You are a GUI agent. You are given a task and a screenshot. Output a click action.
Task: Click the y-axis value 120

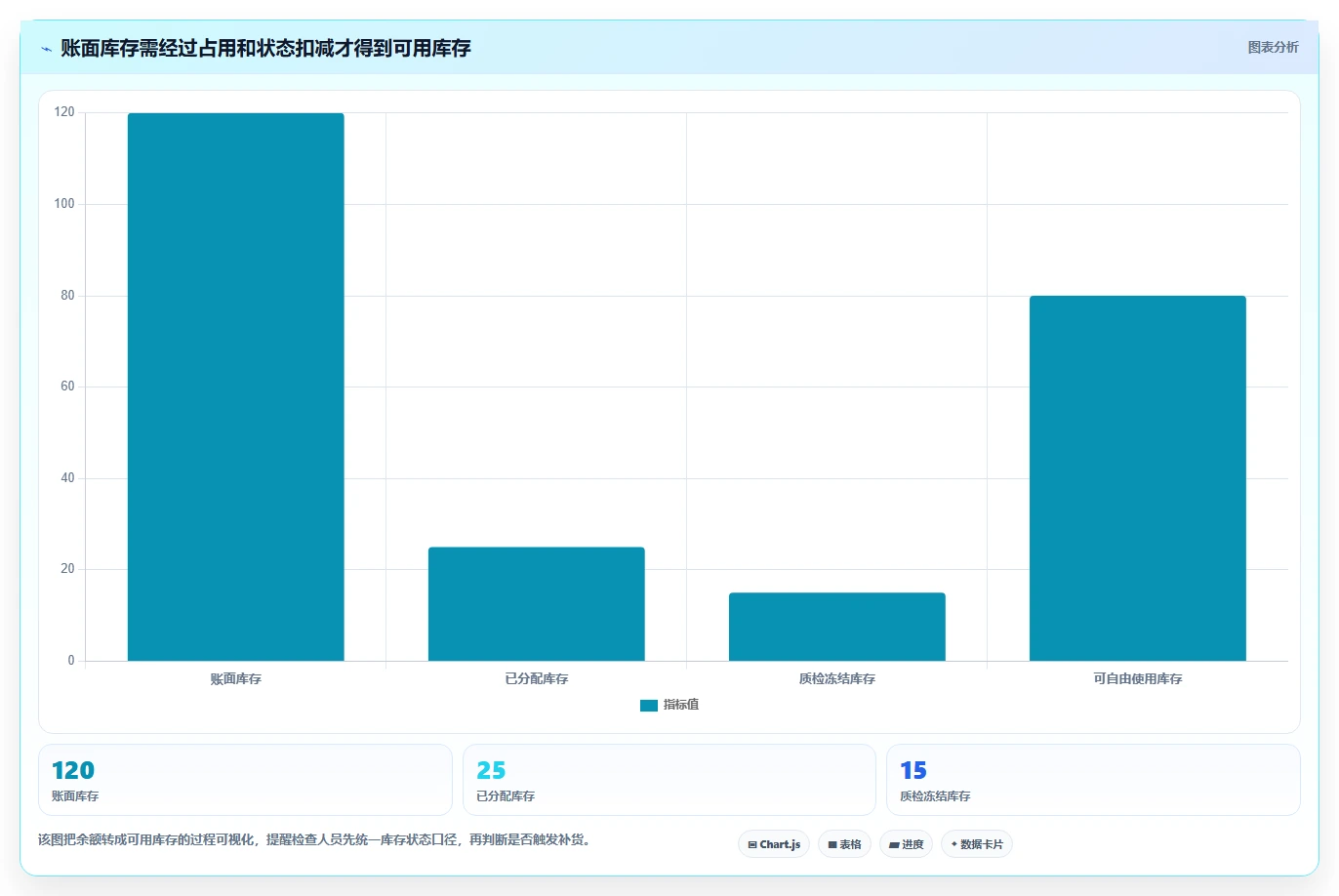(x=64, y=112)
